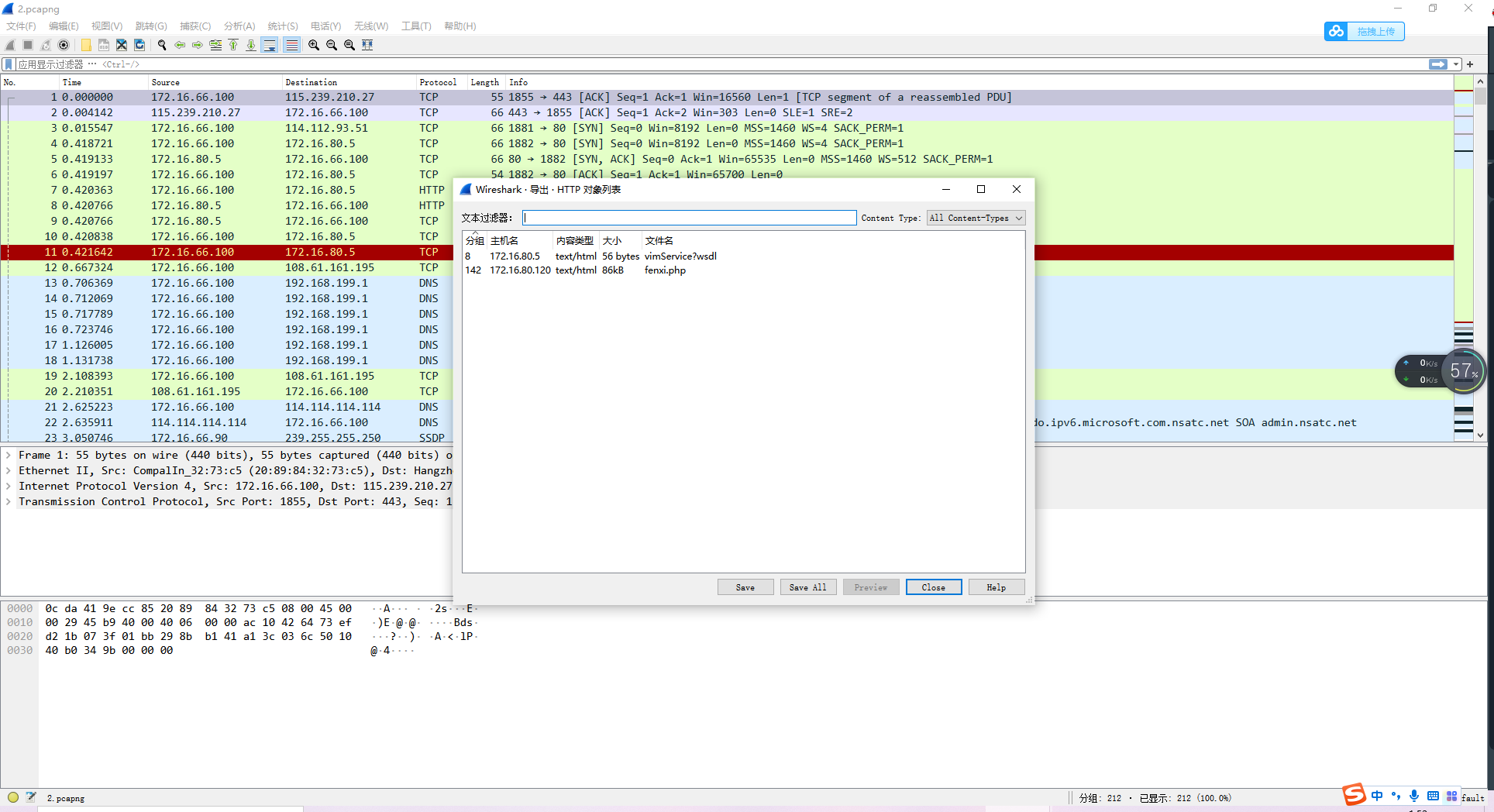
Task: Open the All Content-Types dropdown
Action: 975,218
